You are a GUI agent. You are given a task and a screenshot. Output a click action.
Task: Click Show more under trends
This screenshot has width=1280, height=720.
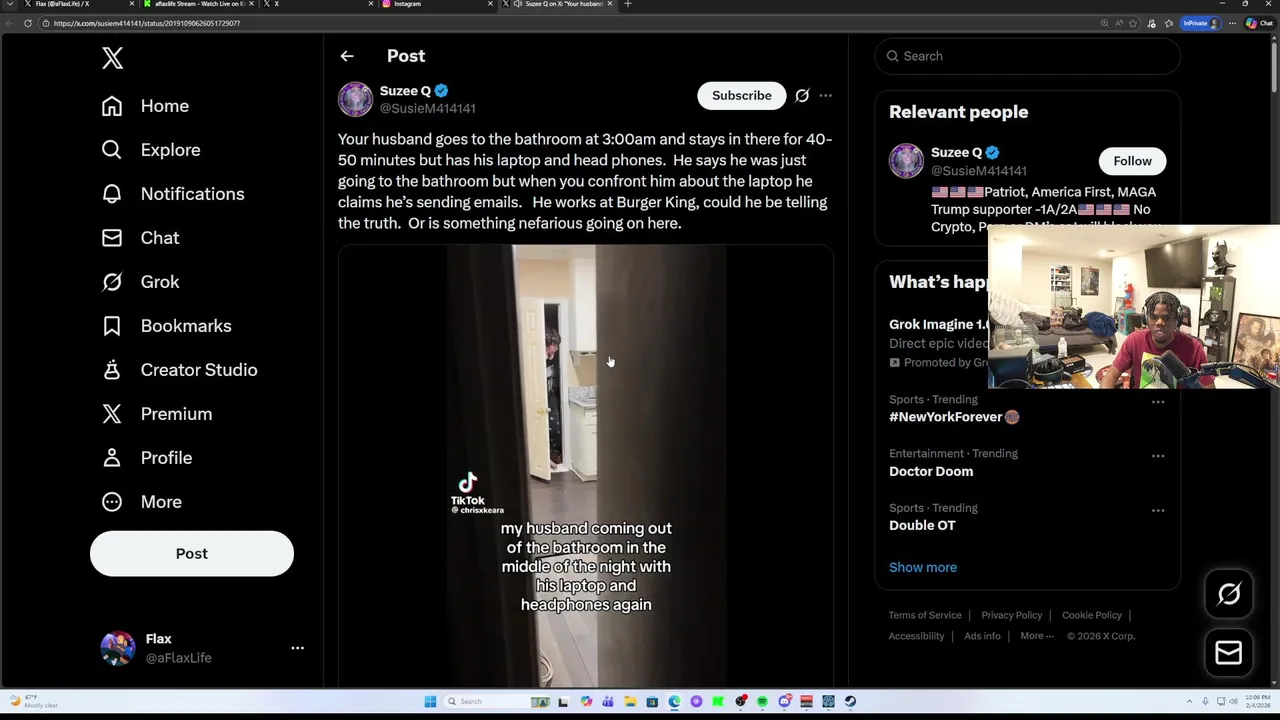coord(923,567)
